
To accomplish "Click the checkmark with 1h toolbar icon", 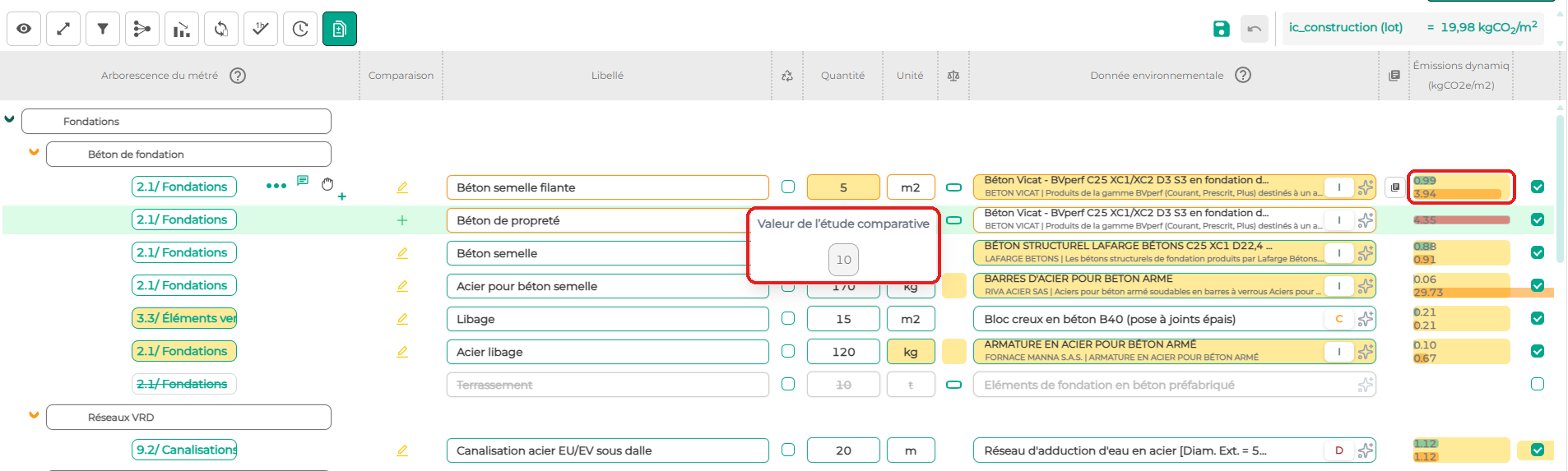I will point(261,29).
